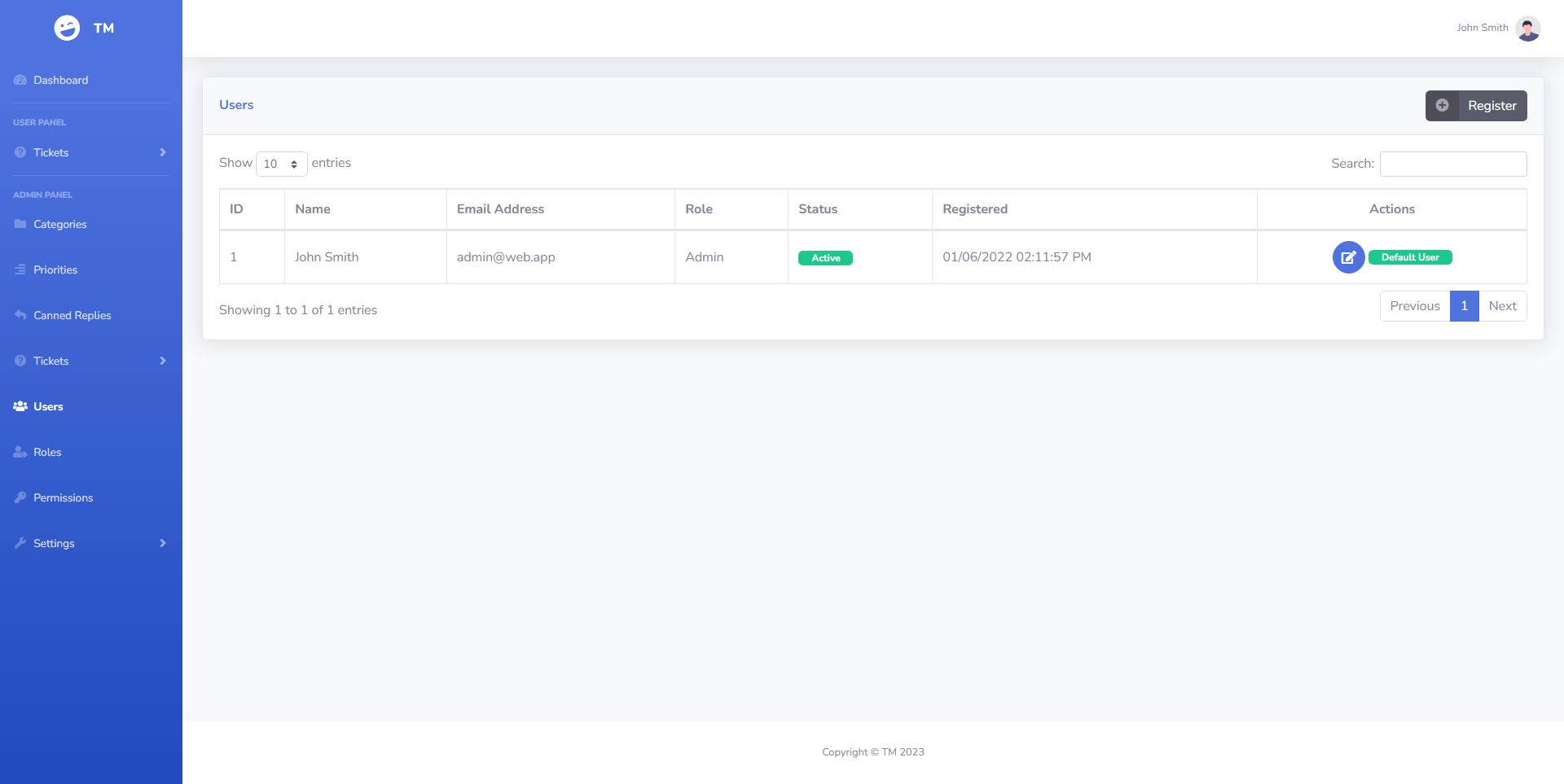Click the Dashboard gauge icon
The width and height of the screenshot is (1564, 784).
tap(20, 80)
